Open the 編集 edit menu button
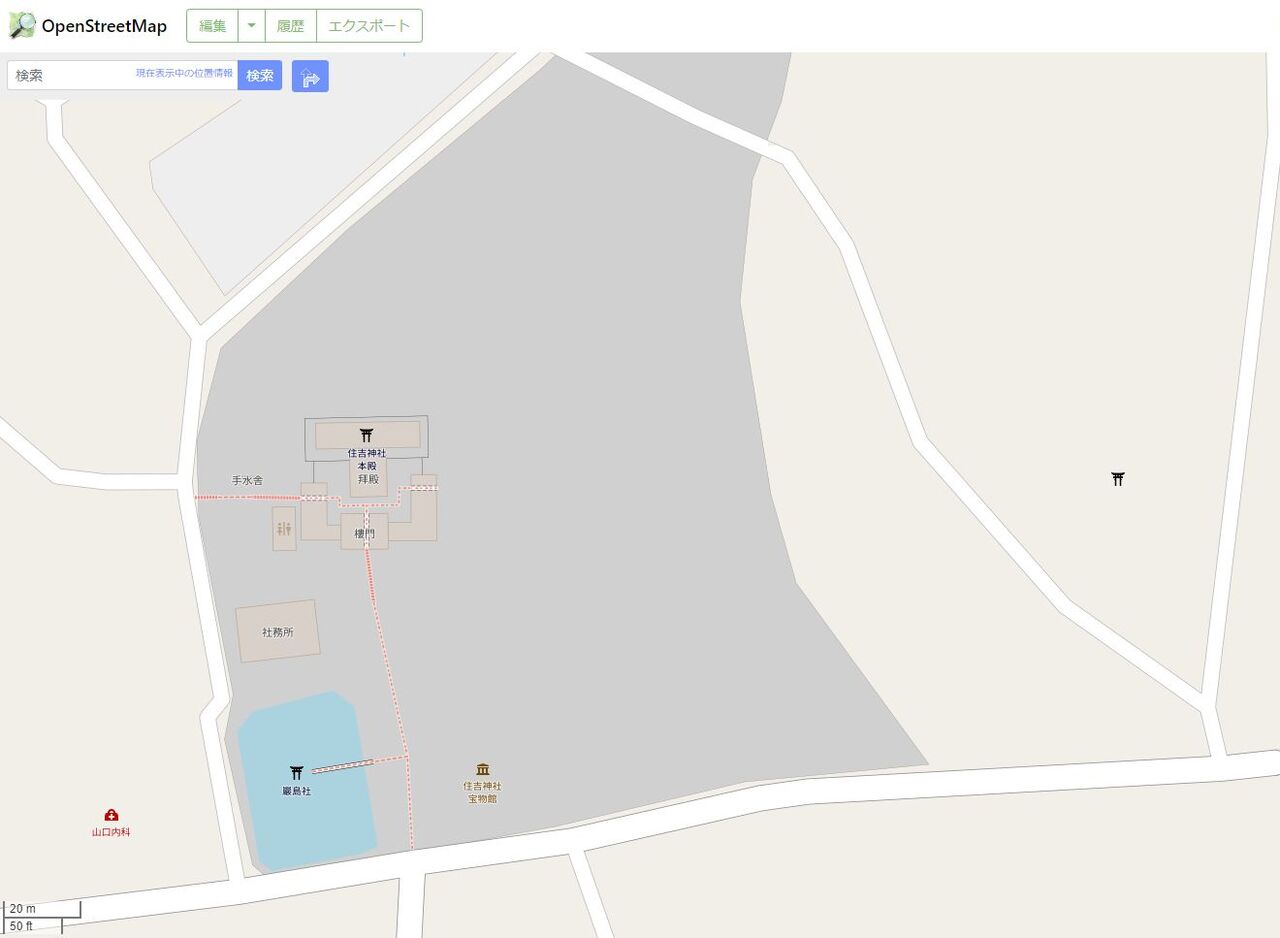This screenshot has height=938, width=1280. pos(212,26)
